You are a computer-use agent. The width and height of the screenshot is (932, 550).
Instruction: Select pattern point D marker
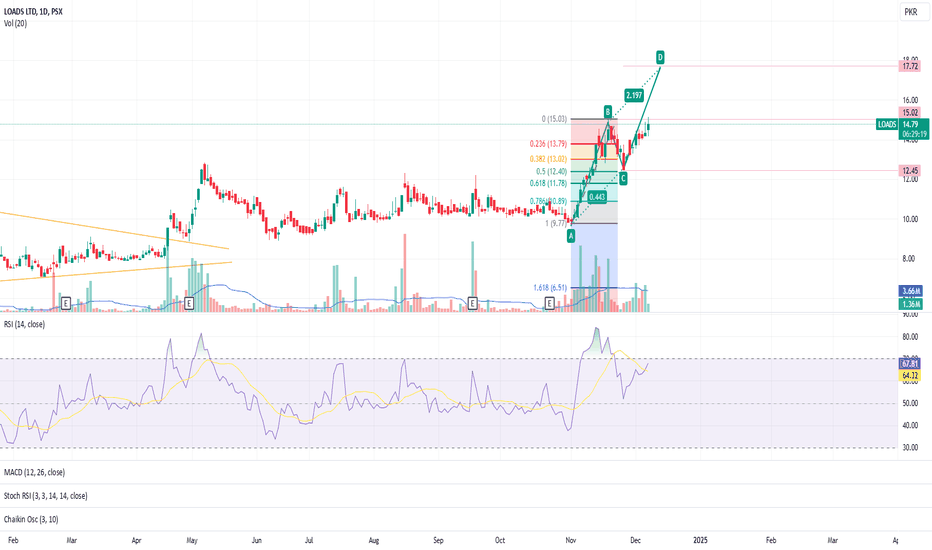[660, 57]
